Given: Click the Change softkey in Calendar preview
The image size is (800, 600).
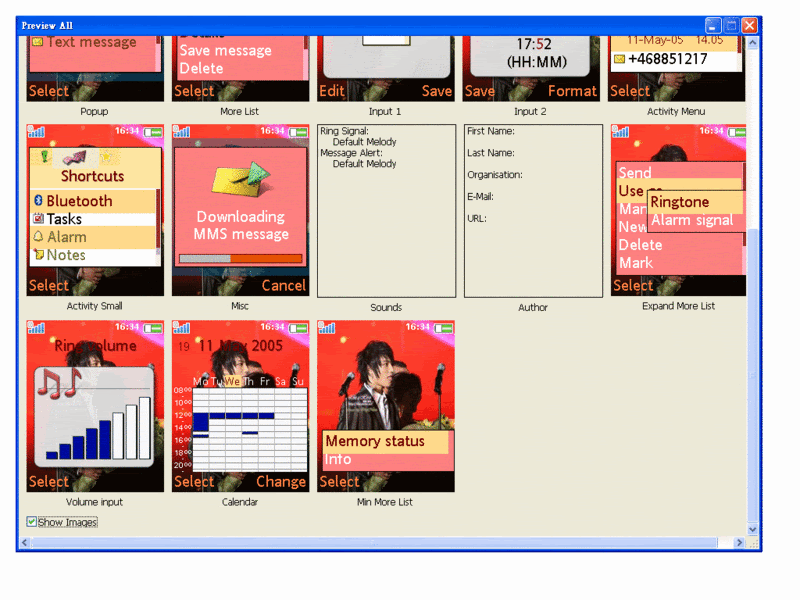Looking at the screenshot, I should point(281,482).
